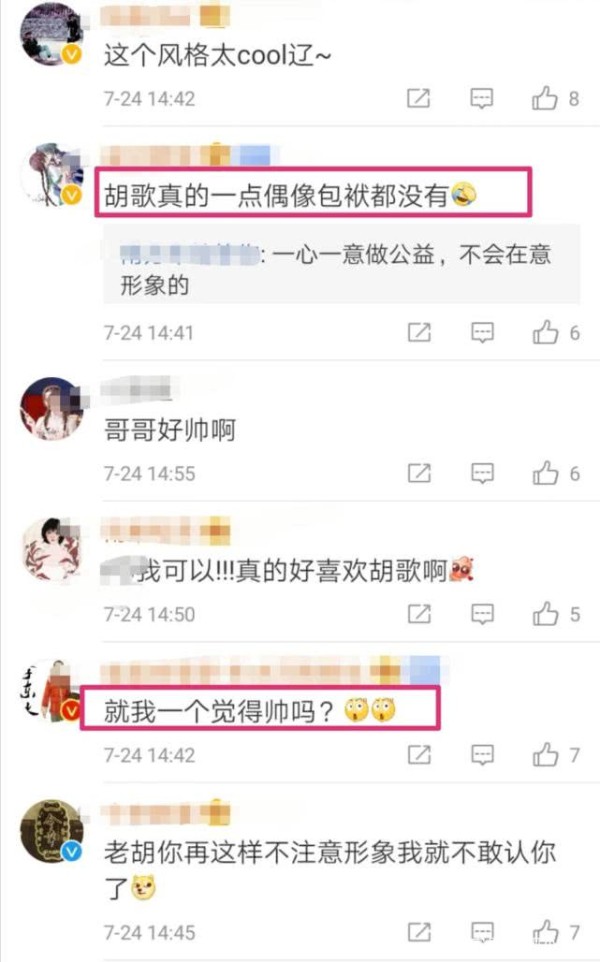
Task: Reply to the '哥哥好帅啊' comment
Action: click(482, 473)
